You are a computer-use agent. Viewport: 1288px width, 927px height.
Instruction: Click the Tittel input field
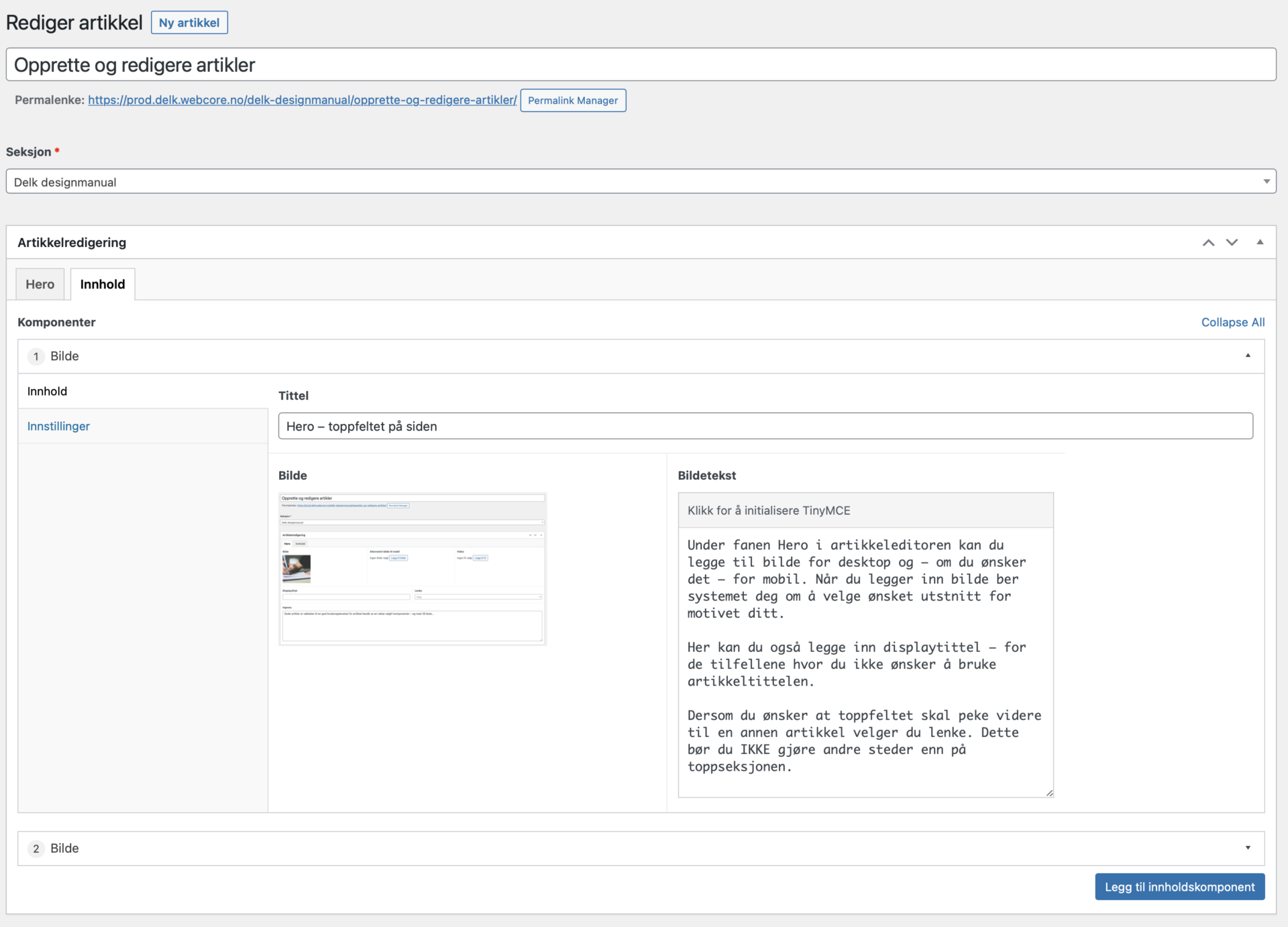765,427
